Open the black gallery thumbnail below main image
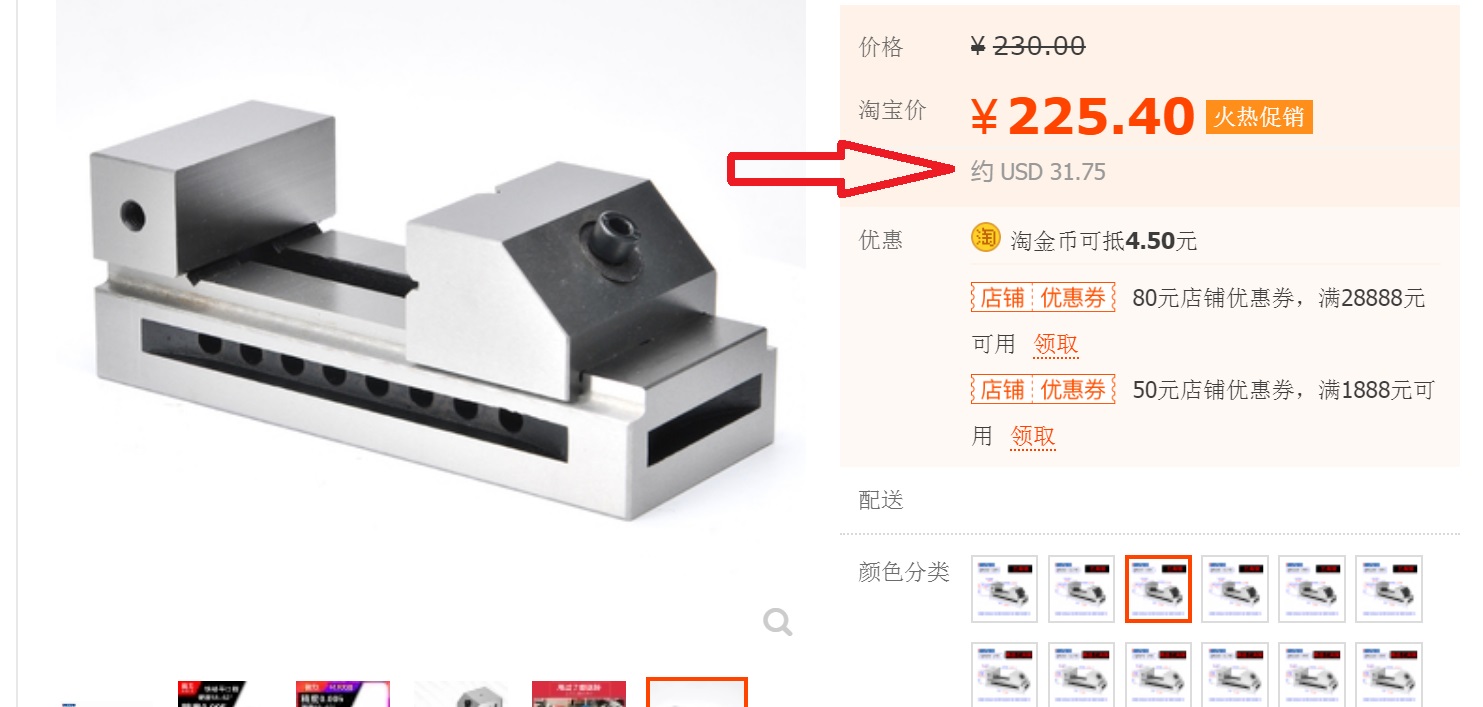The width and height of the screenshot is (1483, 707). (212, 693)
